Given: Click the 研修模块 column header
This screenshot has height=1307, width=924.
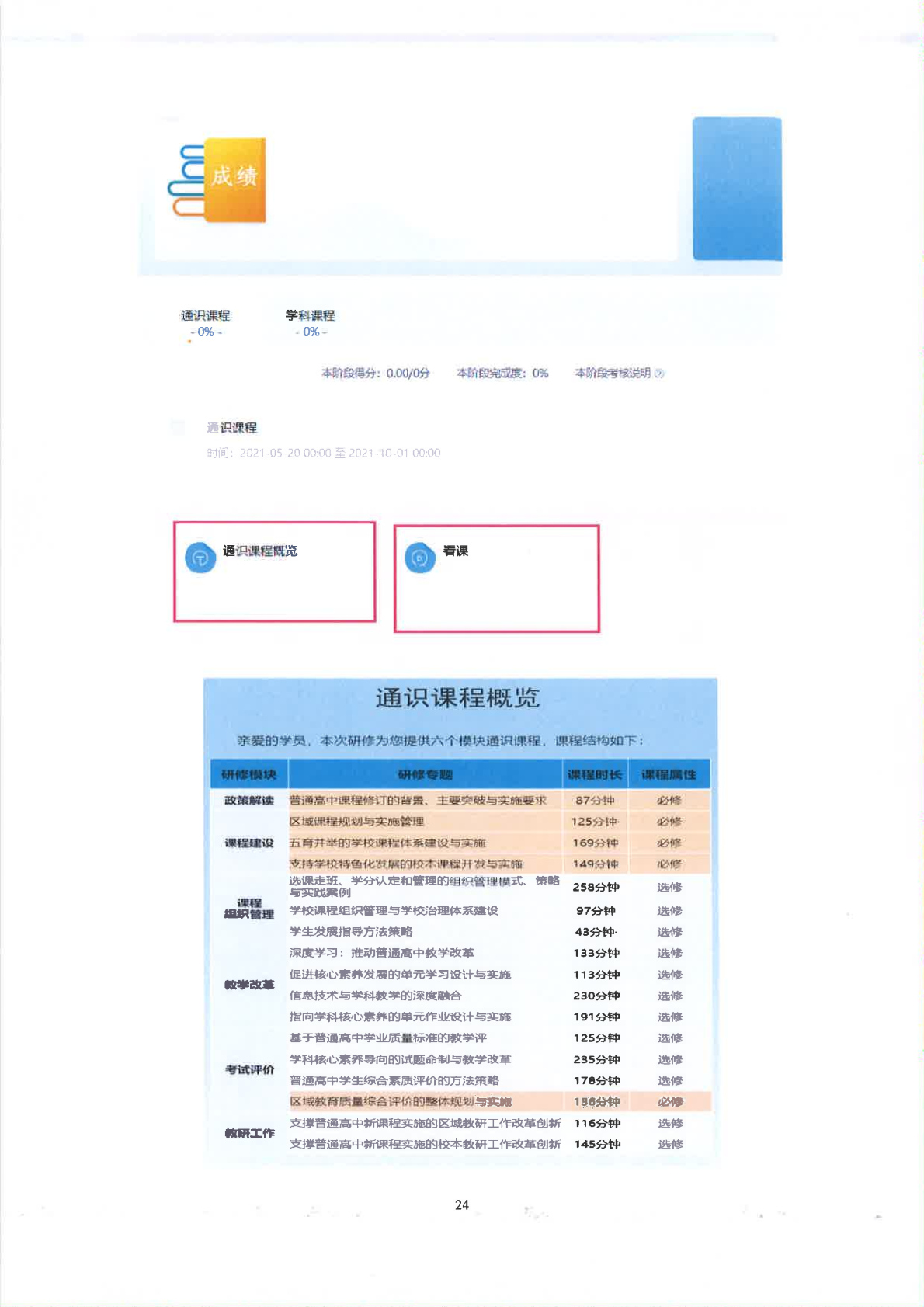Looking at the screenshot, I should (249, 774).
